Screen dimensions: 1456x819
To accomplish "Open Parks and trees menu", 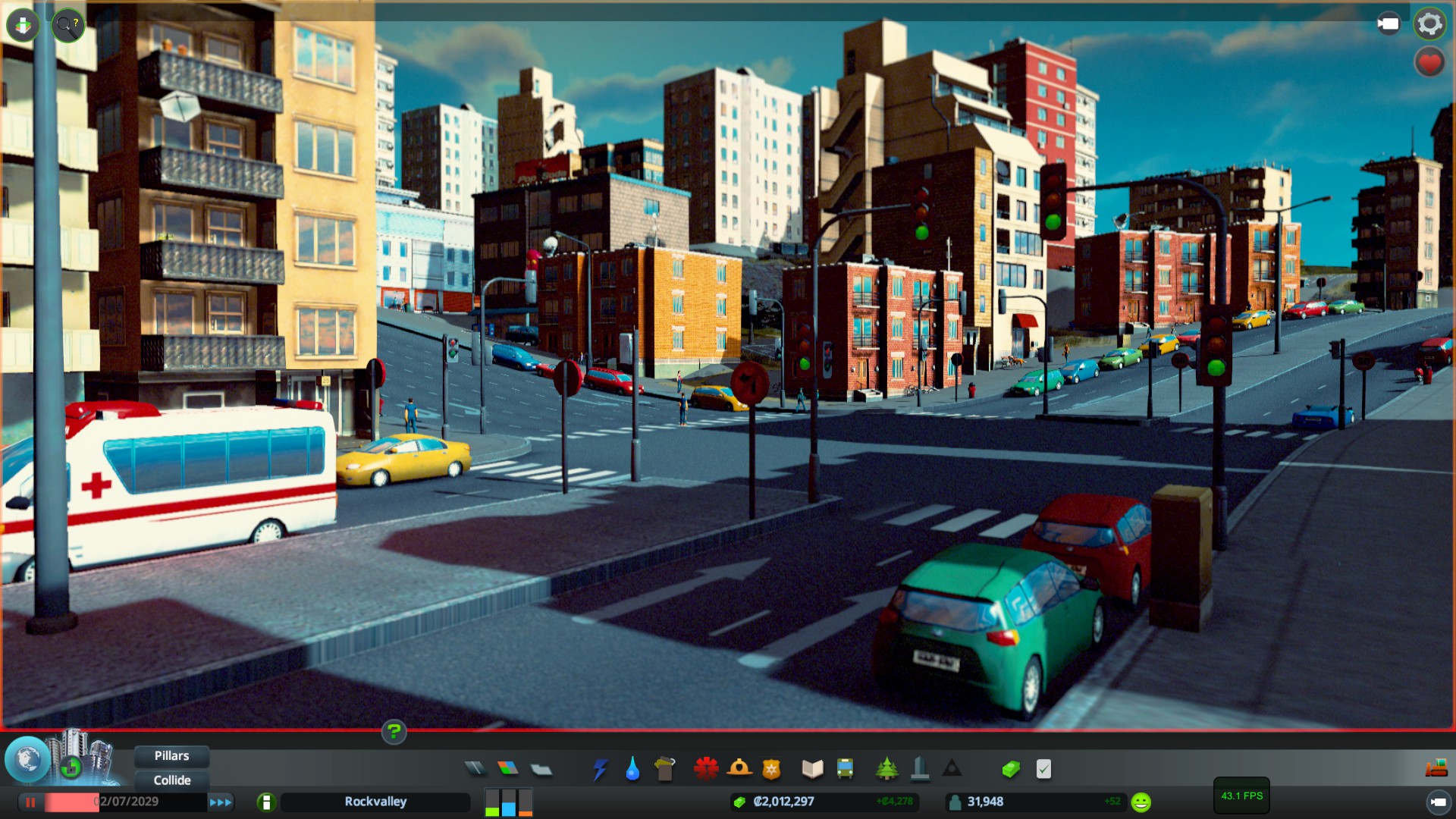I will point(886,770).
